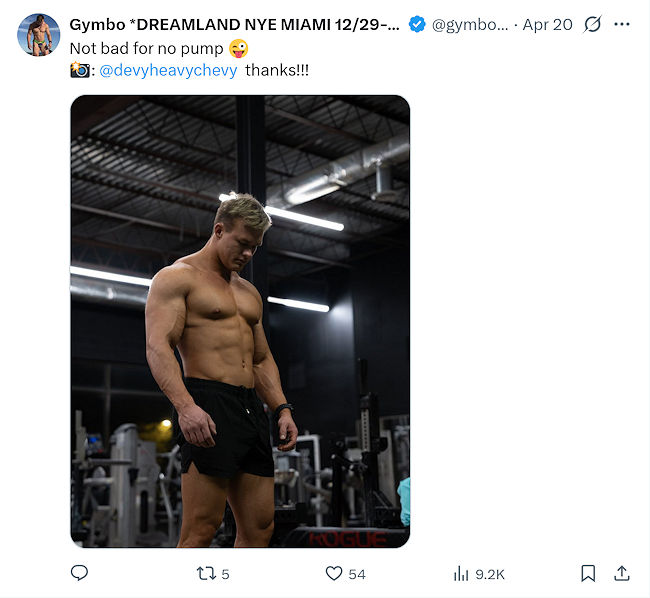Image resolution: width=650 pixels, height=598 pixels.
Task: Open the repost arrows menu
Action: click(x=205, y=573)
